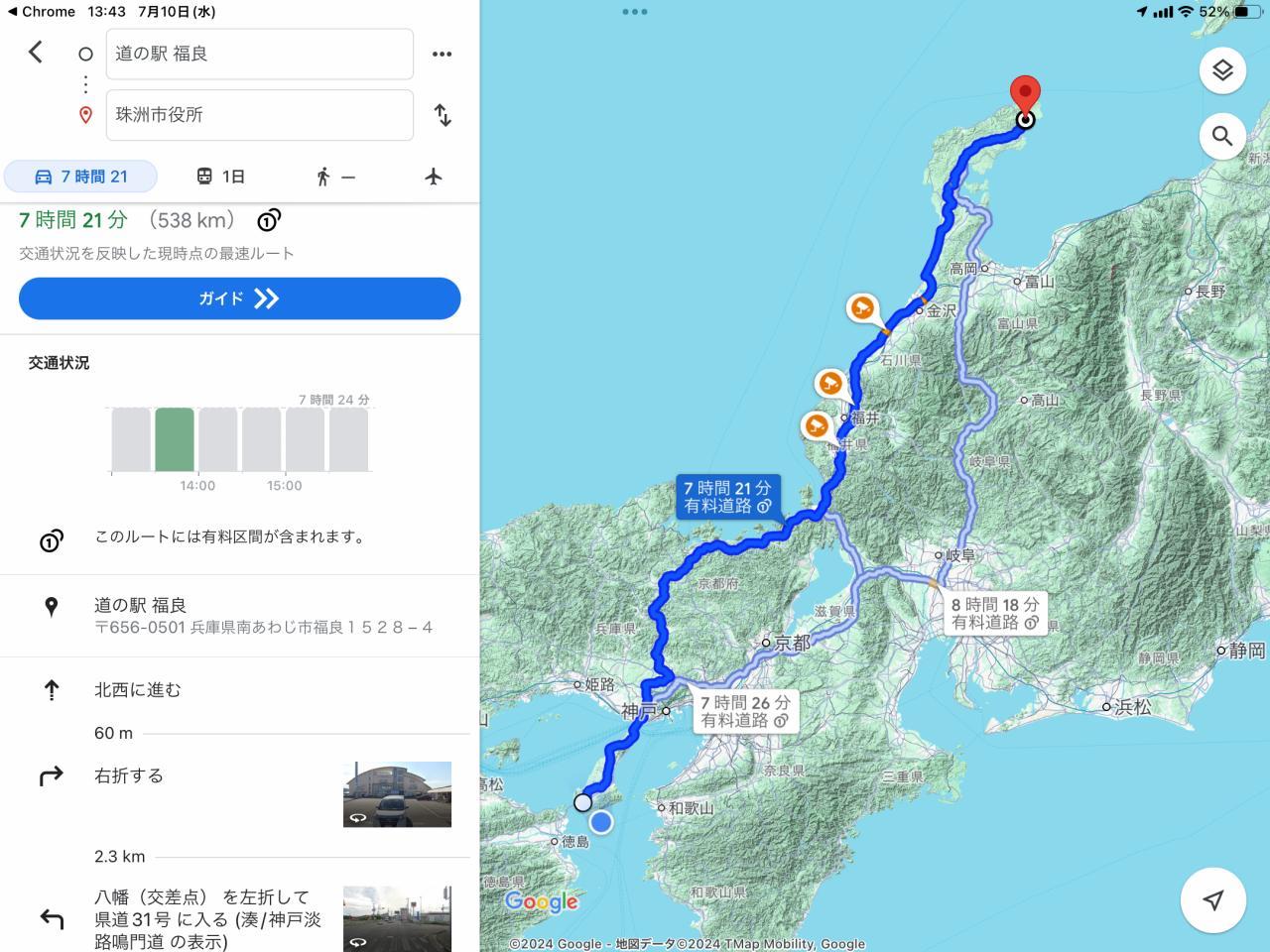This screenshot has width=1270, height=952.
Task: Tap the speed camera icon near 金沢
Action: 863,307
